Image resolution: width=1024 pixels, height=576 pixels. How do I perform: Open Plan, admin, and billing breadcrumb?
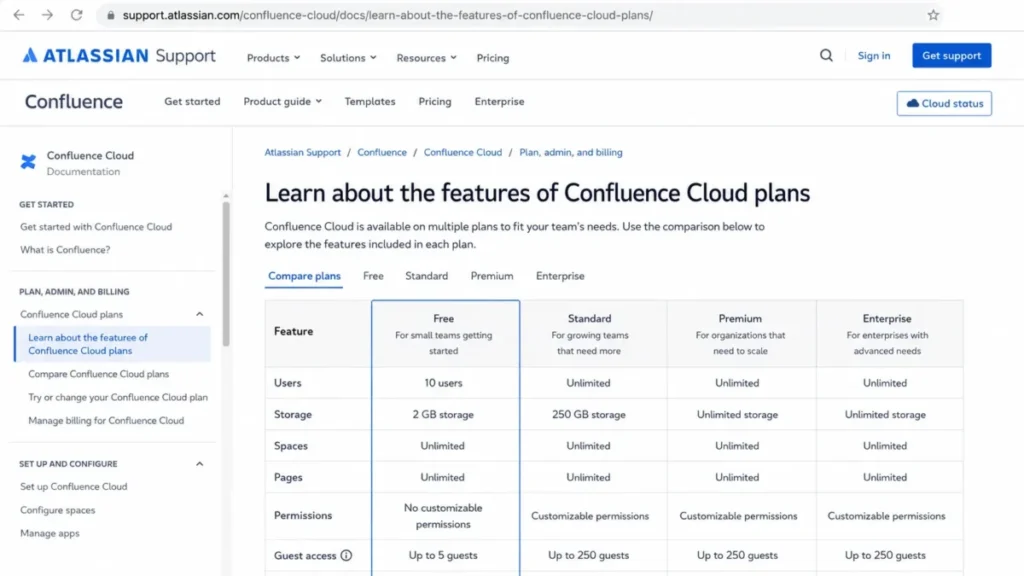tap(570, 152)
